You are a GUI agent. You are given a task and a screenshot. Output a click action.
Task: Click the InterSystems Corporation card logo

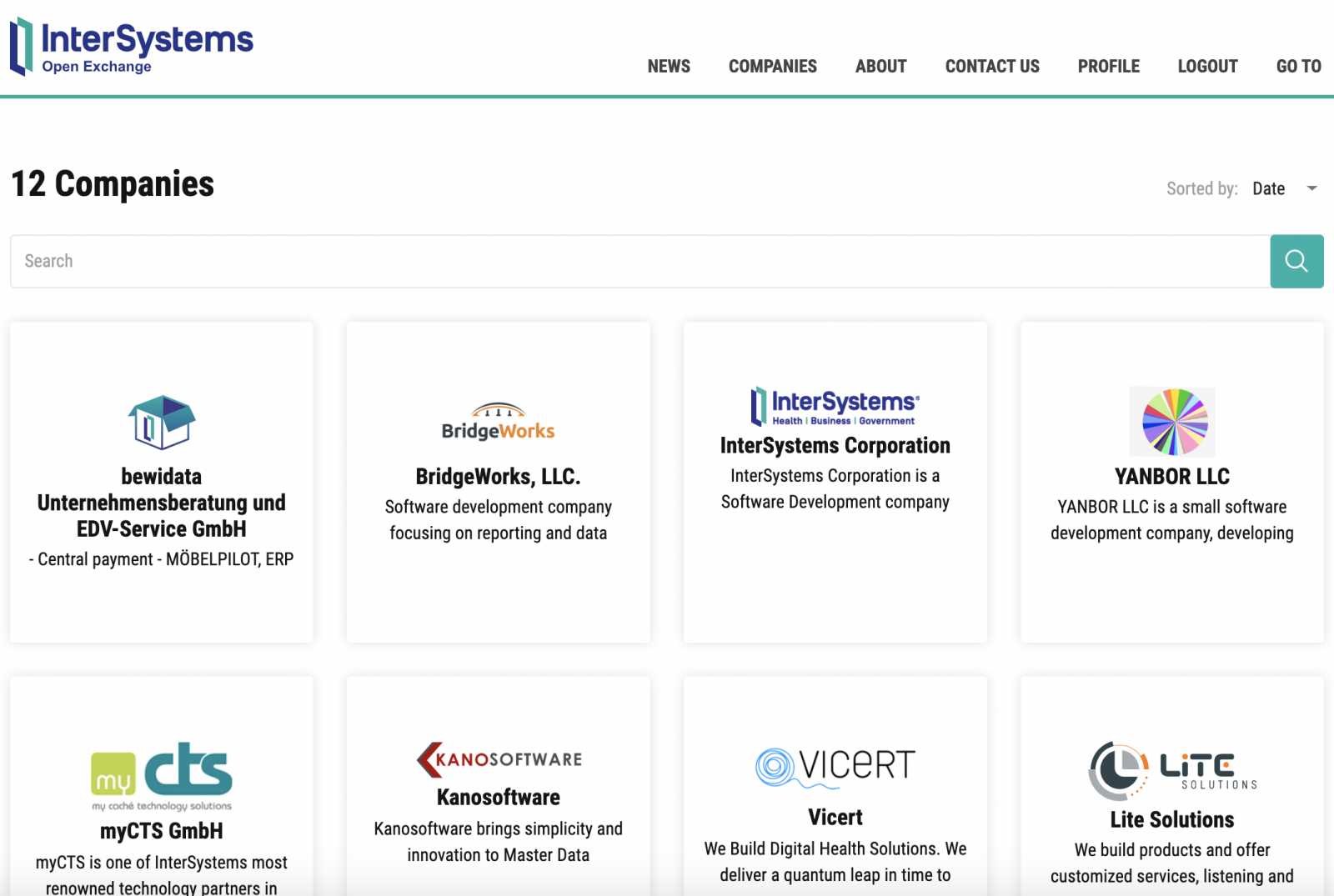835,407
